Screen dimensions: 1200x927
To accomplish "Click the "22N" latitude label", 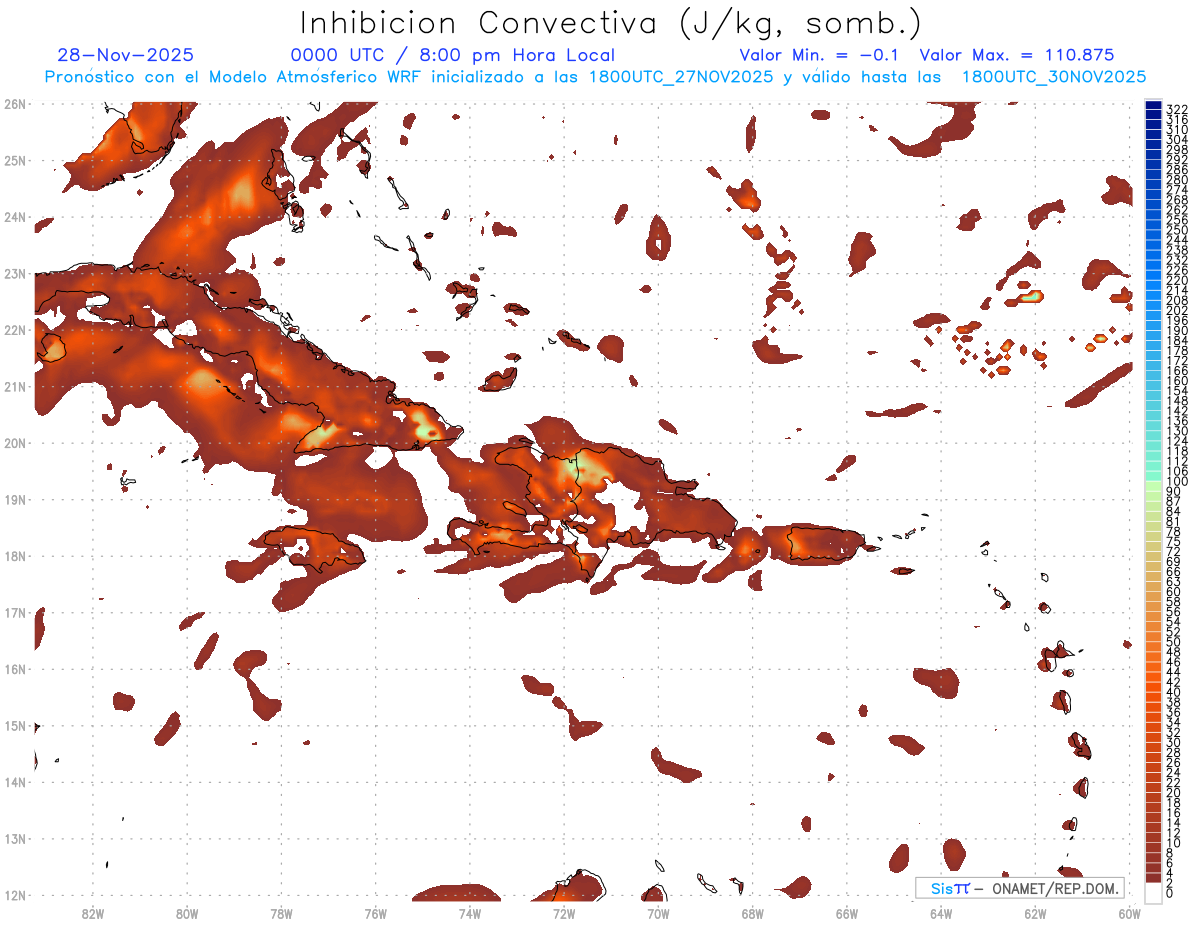I will click(15, 330).
